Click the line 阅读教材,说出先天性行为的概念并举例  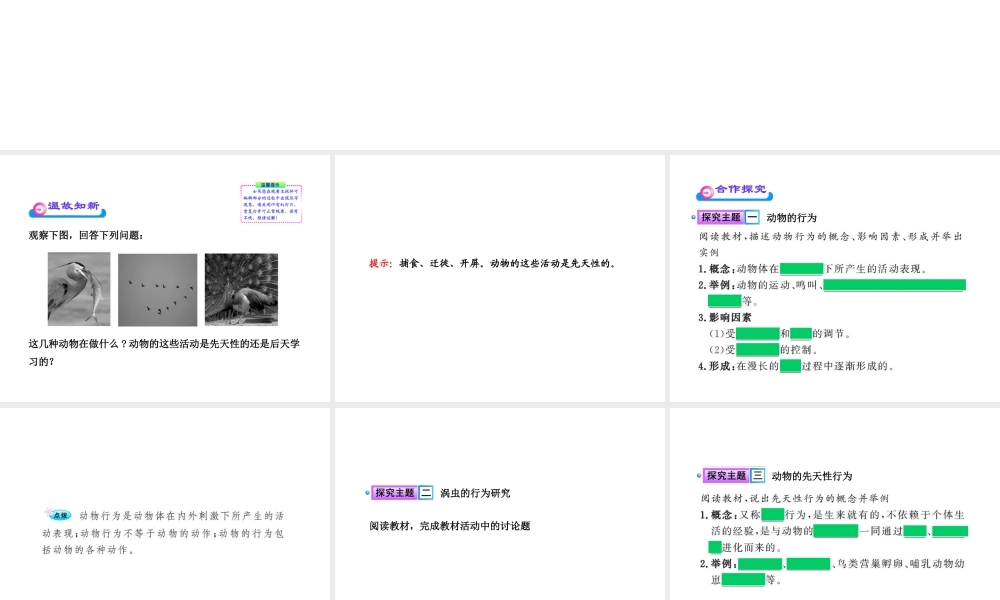[795, 498]
